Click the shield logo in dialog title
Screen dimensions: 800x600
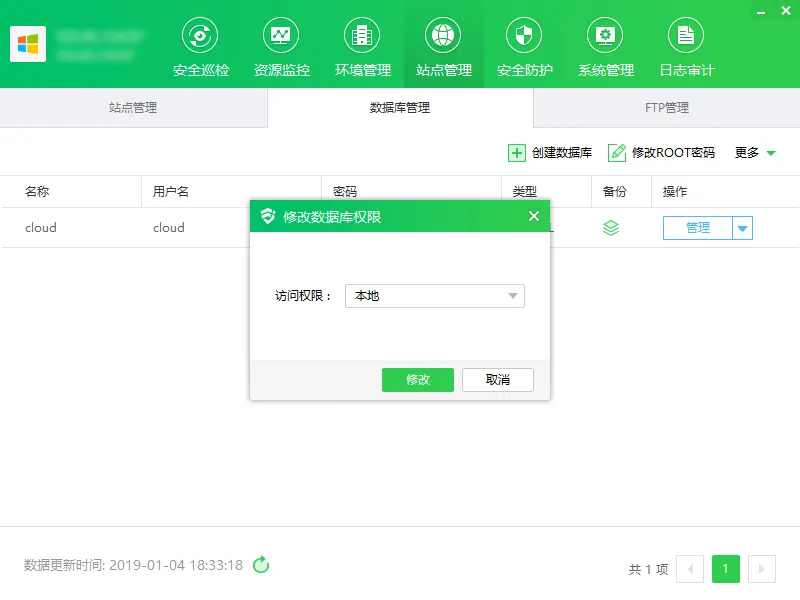tap(267, 216)
